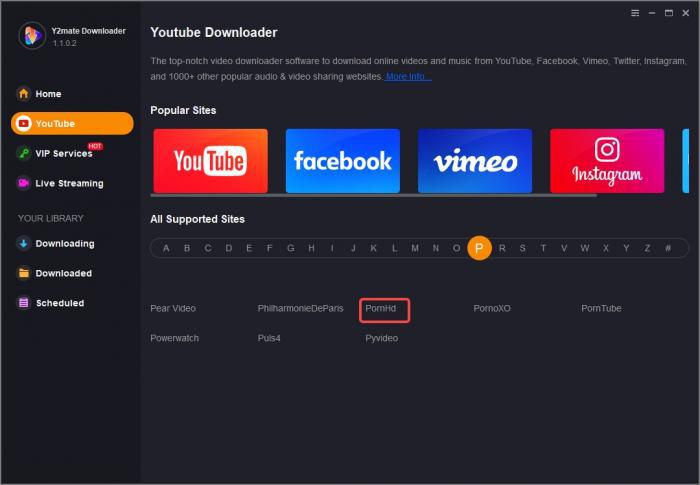Click the Popular Sites horizontal scrollbar
Image resolution: width=700 pixels, height=485 pixels.
click(x=373, y=195)
